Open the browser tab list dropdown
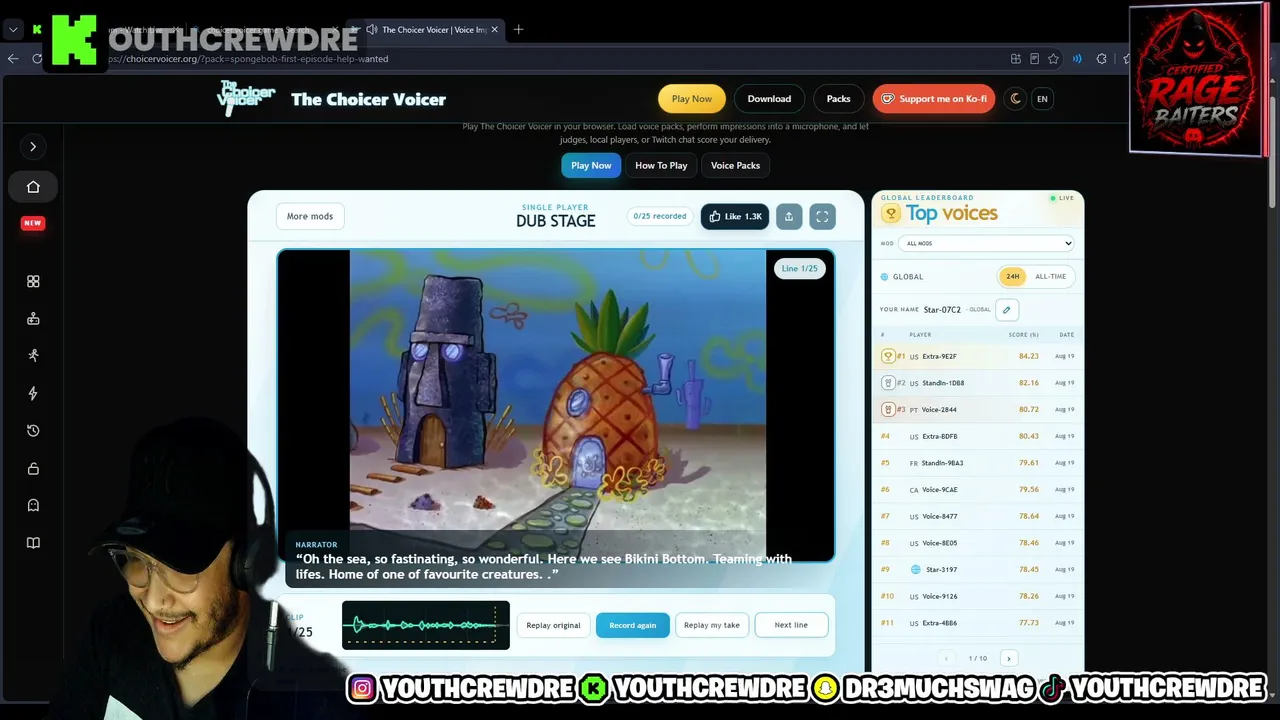1280x720 pixels. tap(13, 30)
